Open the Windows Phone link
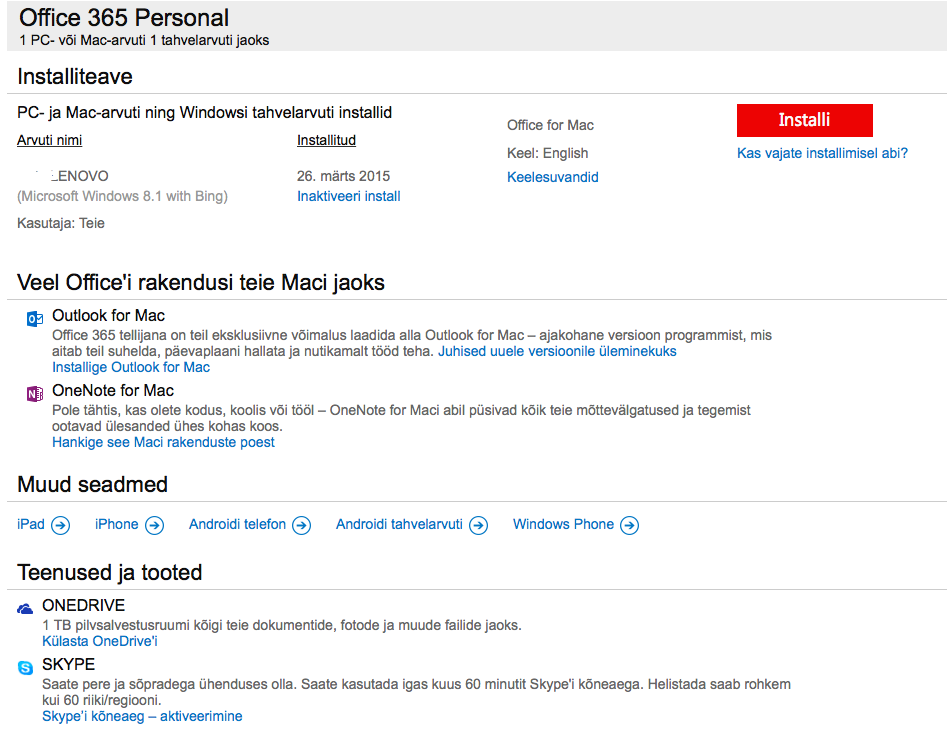Viewport: 949px width, 729px height. click(563, 524)
